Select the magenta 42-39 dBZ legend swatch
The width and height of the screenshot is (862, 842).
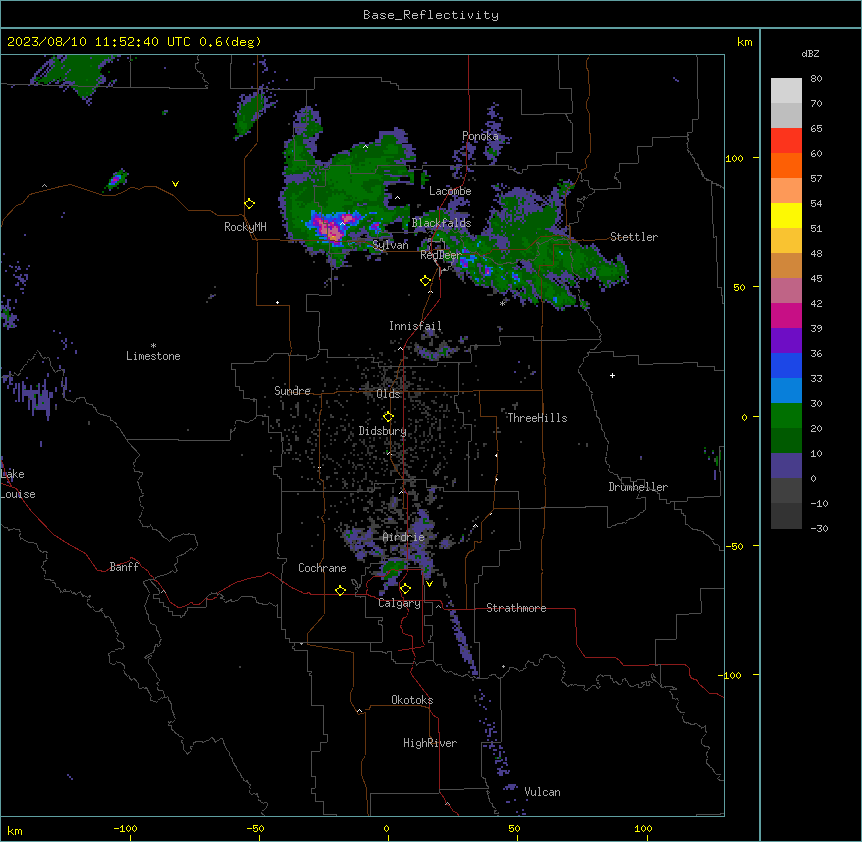pos(786,315)
